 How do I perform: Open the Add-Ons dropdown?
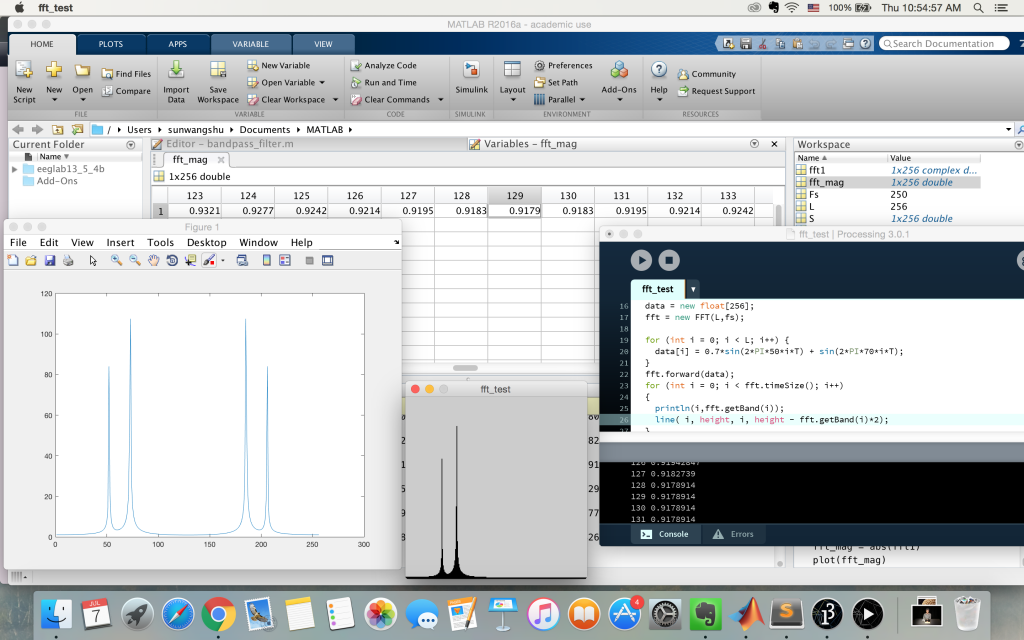point(619,100)
